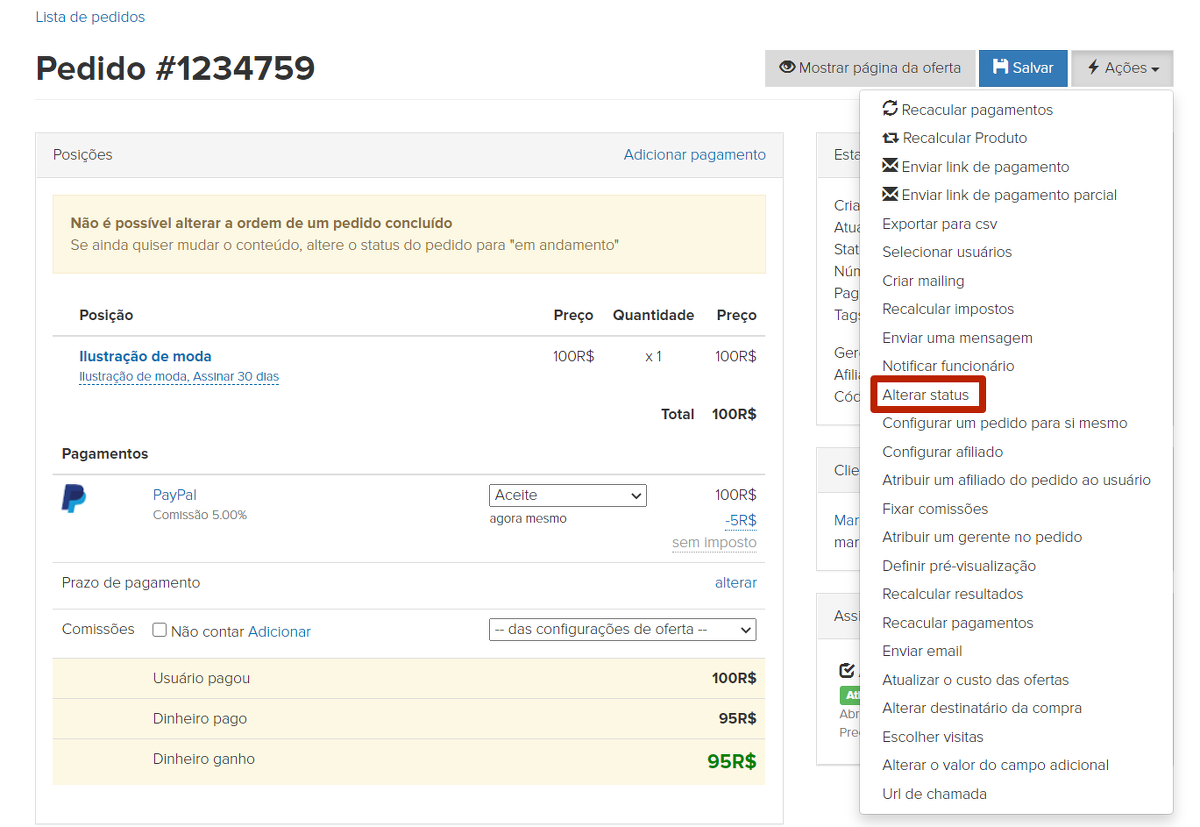Choose Exportar para csv menu option

click(x=939, y=224)
